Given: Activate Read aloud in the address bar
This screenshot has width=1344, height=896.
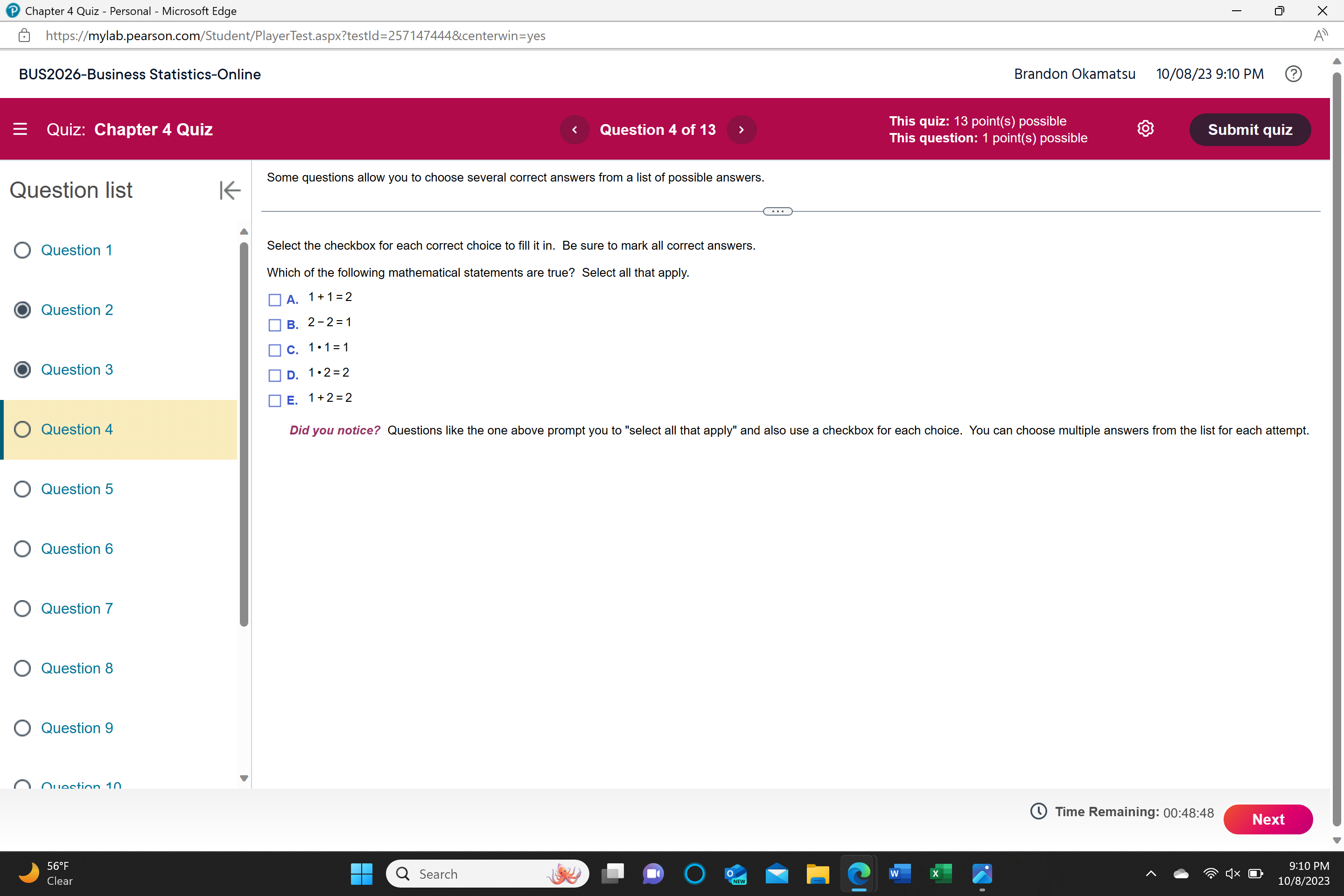Looking at the screenshot, I should 1321,35.
